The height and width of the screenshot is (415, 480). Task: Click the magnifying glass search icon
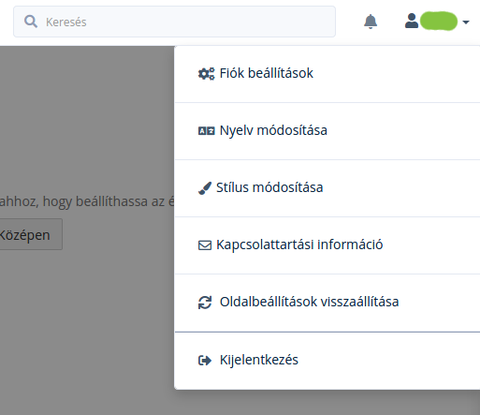point(31,22)
